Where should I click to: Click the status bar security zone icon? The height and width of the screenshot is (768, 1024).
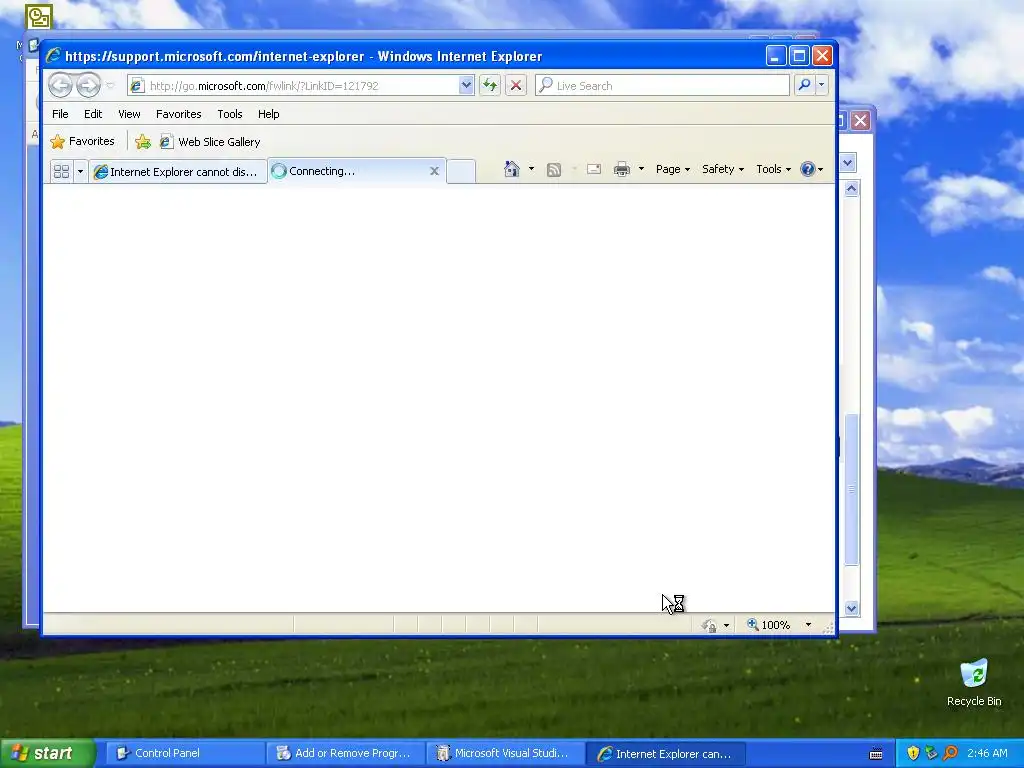coord(709,626)
